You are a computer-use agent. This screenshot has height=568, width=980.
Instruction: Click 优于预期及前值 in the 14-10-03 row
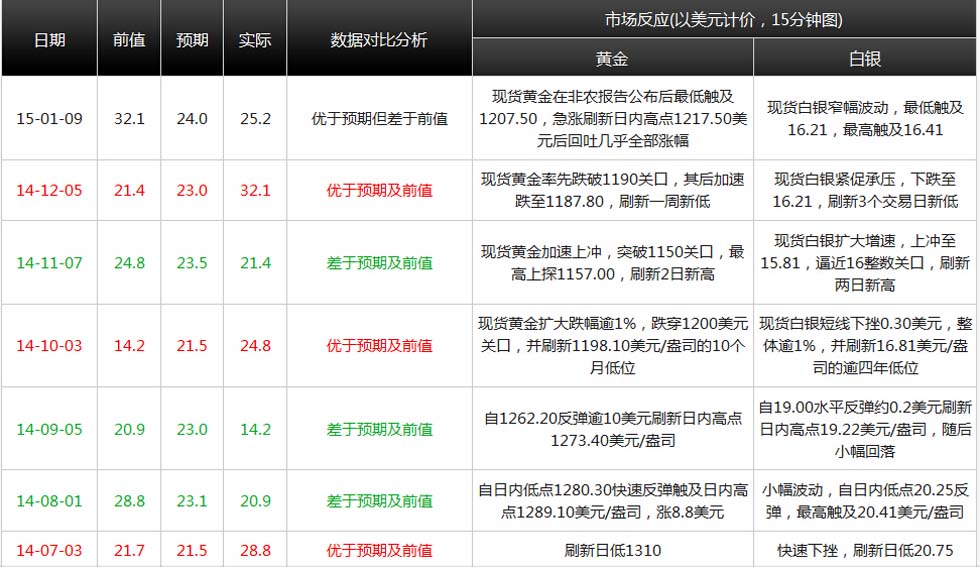[x=379, y=346]
